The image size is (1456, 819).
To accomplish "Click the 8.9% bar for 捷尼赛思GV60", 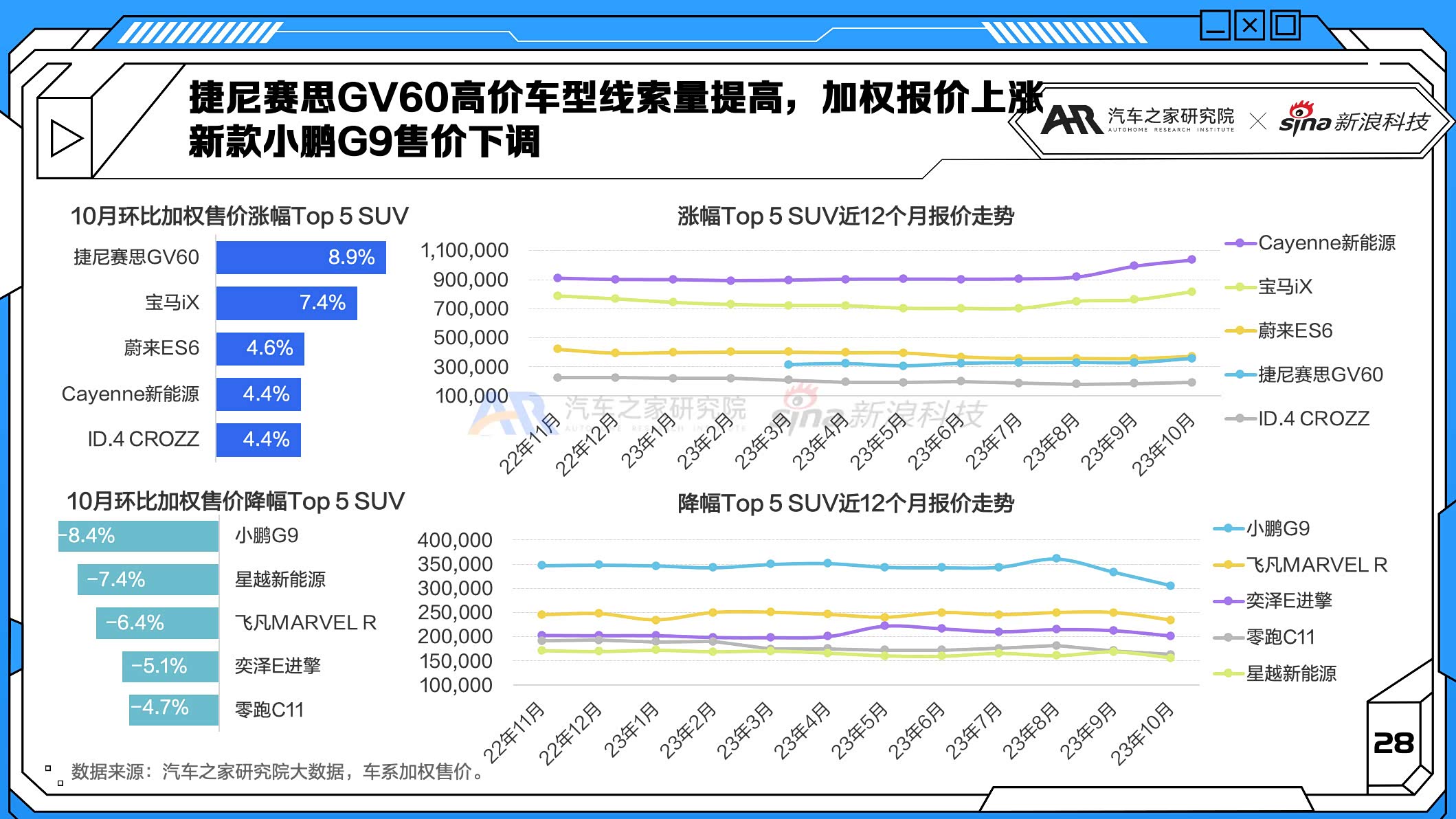I will coord(301,258).
